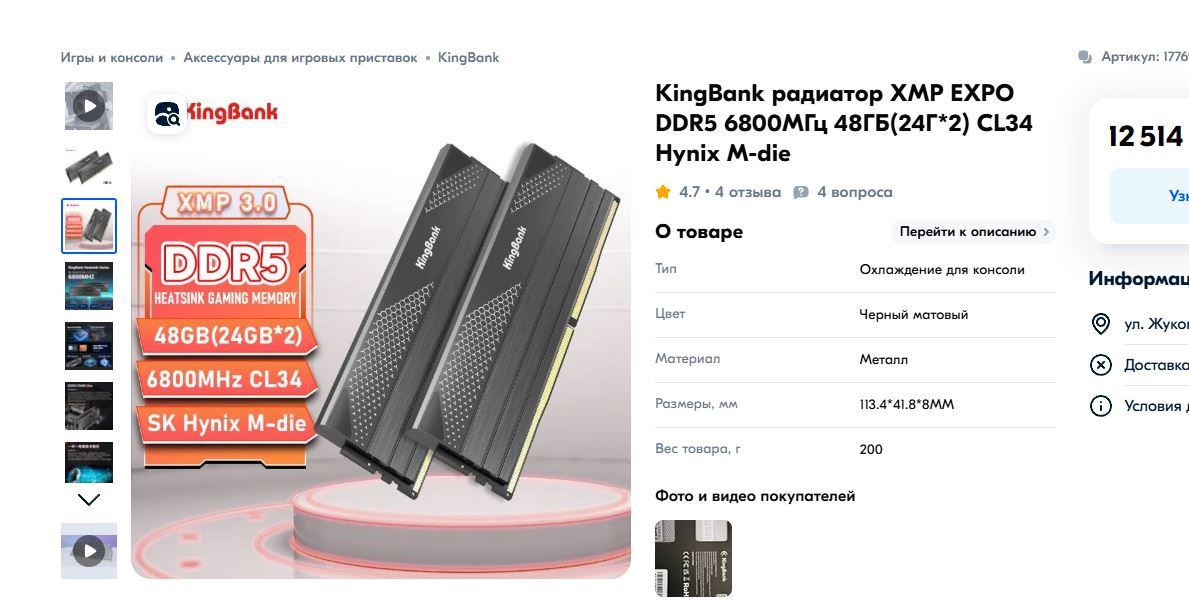The image size is (1189, 601).
Task: Click the location pin icon
Action: pyautogui.click(x=1100, y=324)
